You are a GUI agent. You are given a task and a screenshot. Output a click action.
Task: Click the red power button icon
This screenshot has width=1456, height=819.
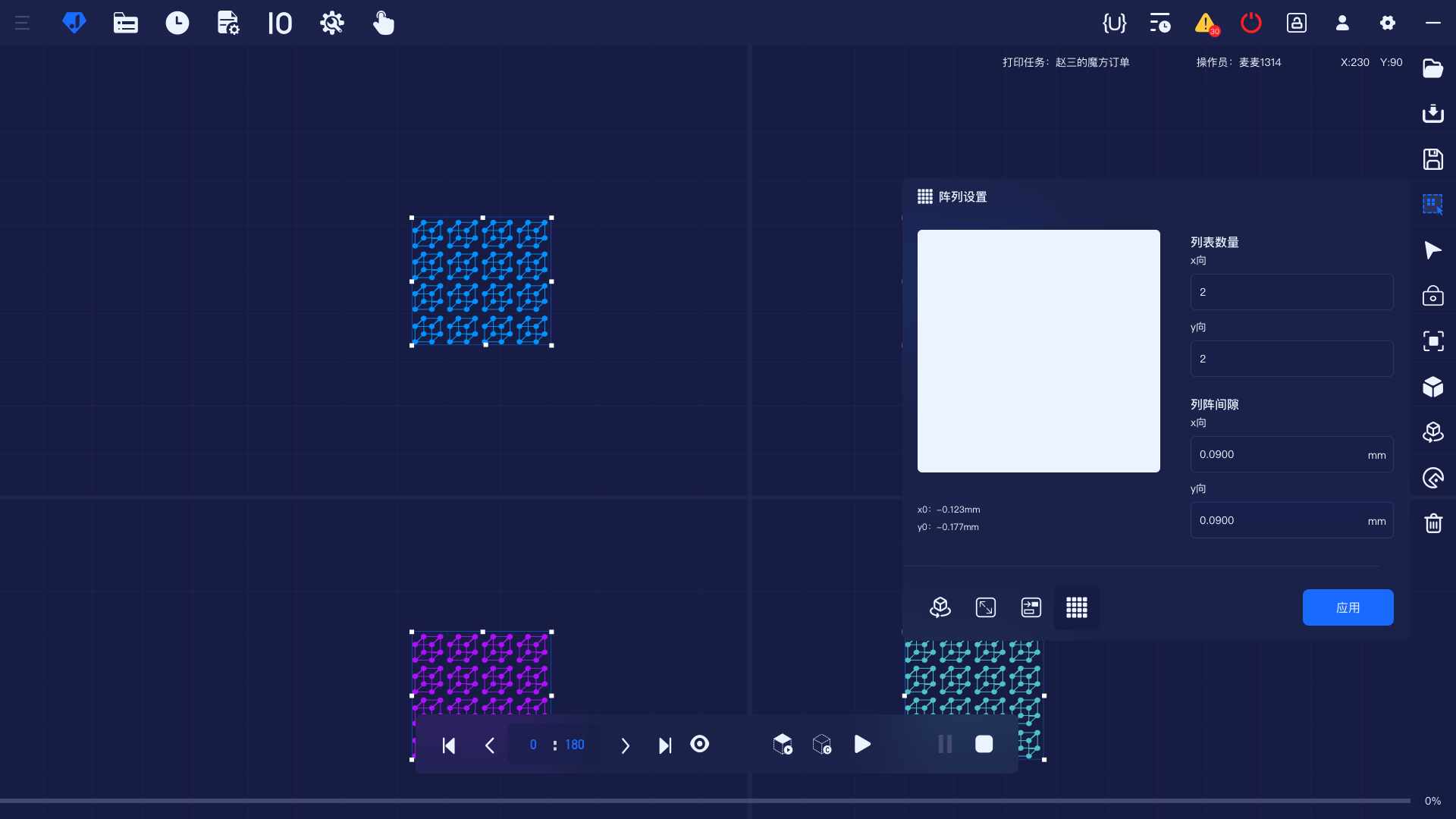point(1250,23)
